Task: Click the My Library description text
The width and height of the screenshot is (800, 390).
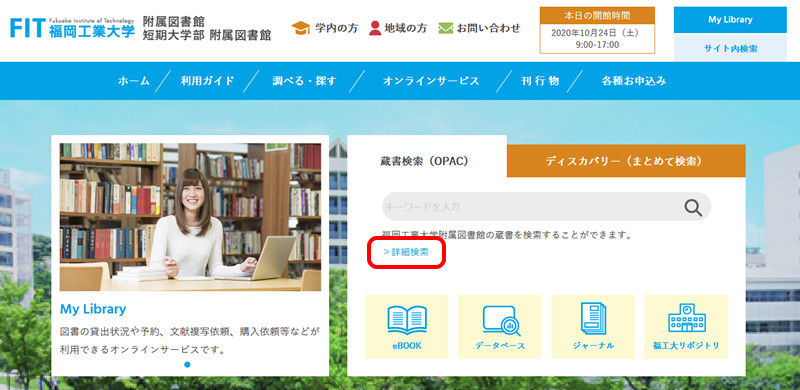Action: pos(190,341)
